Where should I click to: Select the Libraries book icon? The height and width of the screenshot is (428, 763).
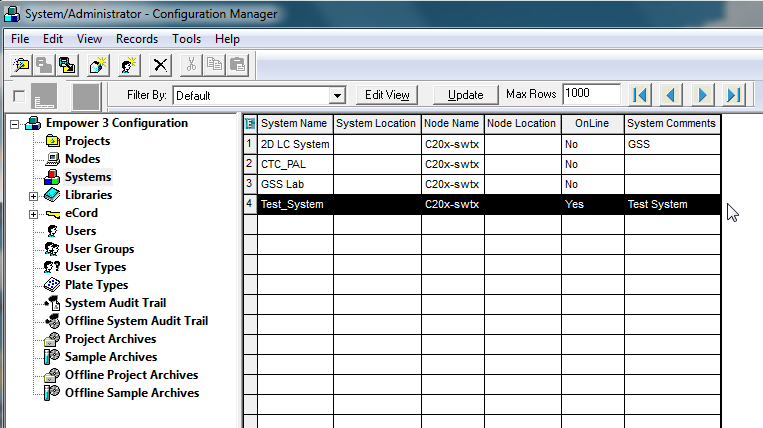52,195
